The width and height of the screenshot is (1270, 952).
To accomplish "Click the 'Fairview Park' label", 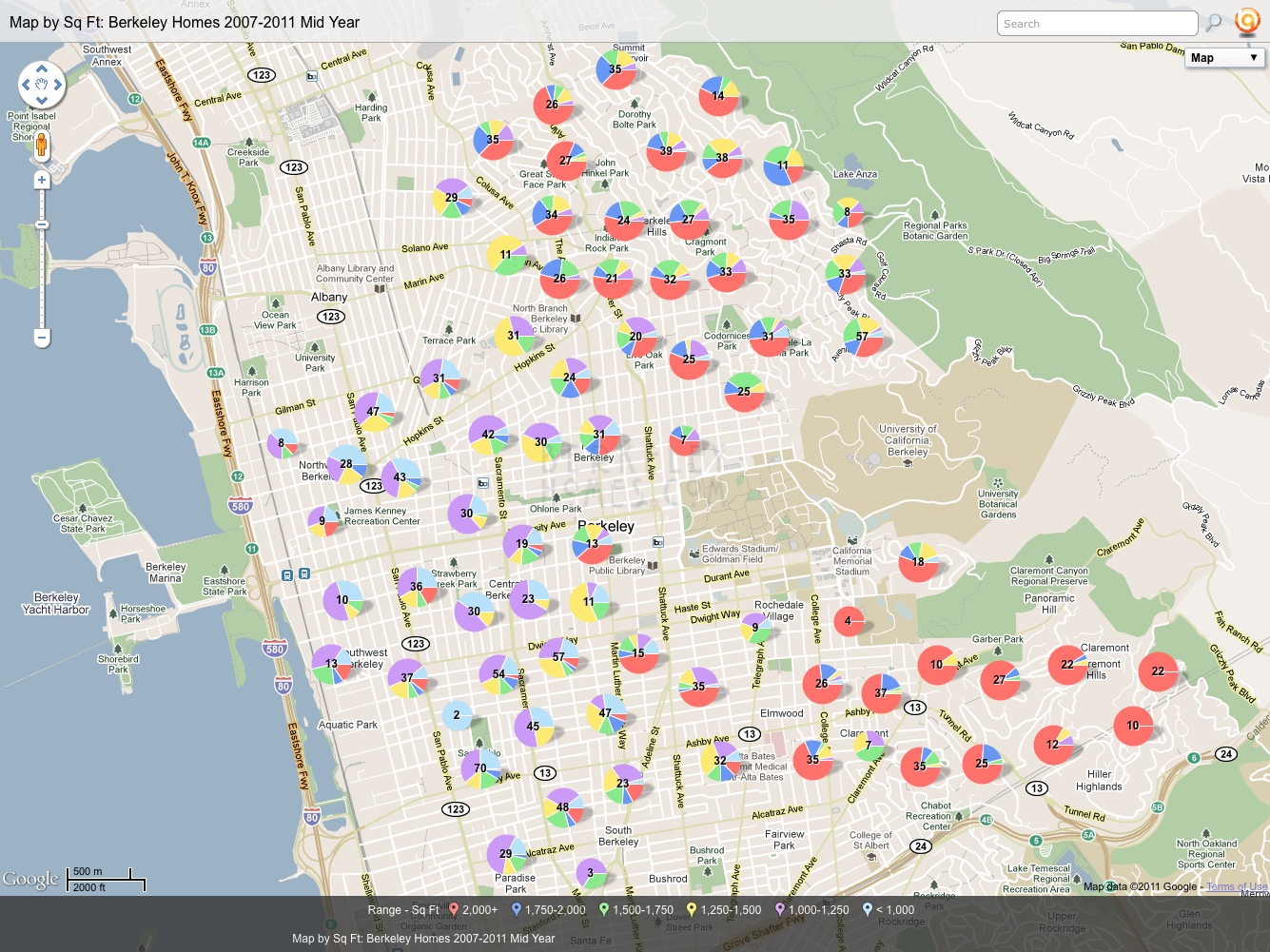I will [x=785, y=840].
